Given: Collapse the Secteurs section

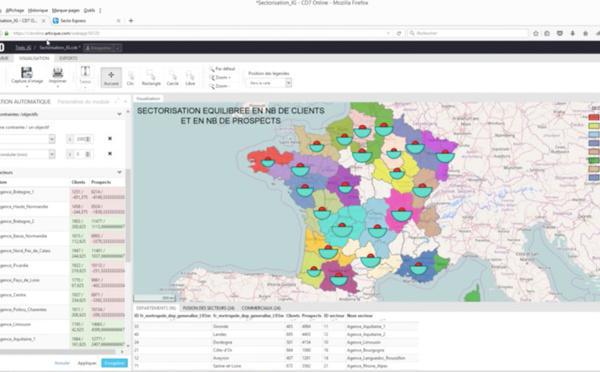Looking at the screenshot, I should [119, 172].
